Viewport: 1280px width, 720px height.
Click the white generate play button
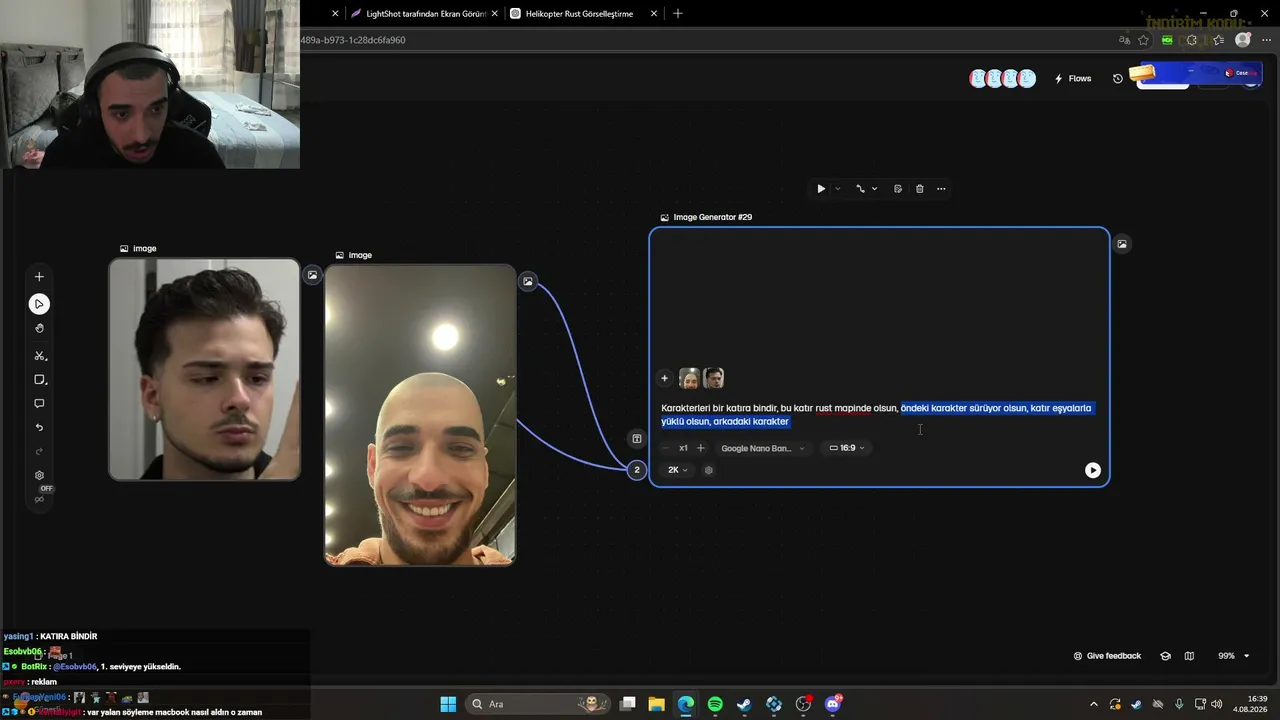click(1093, 470)
